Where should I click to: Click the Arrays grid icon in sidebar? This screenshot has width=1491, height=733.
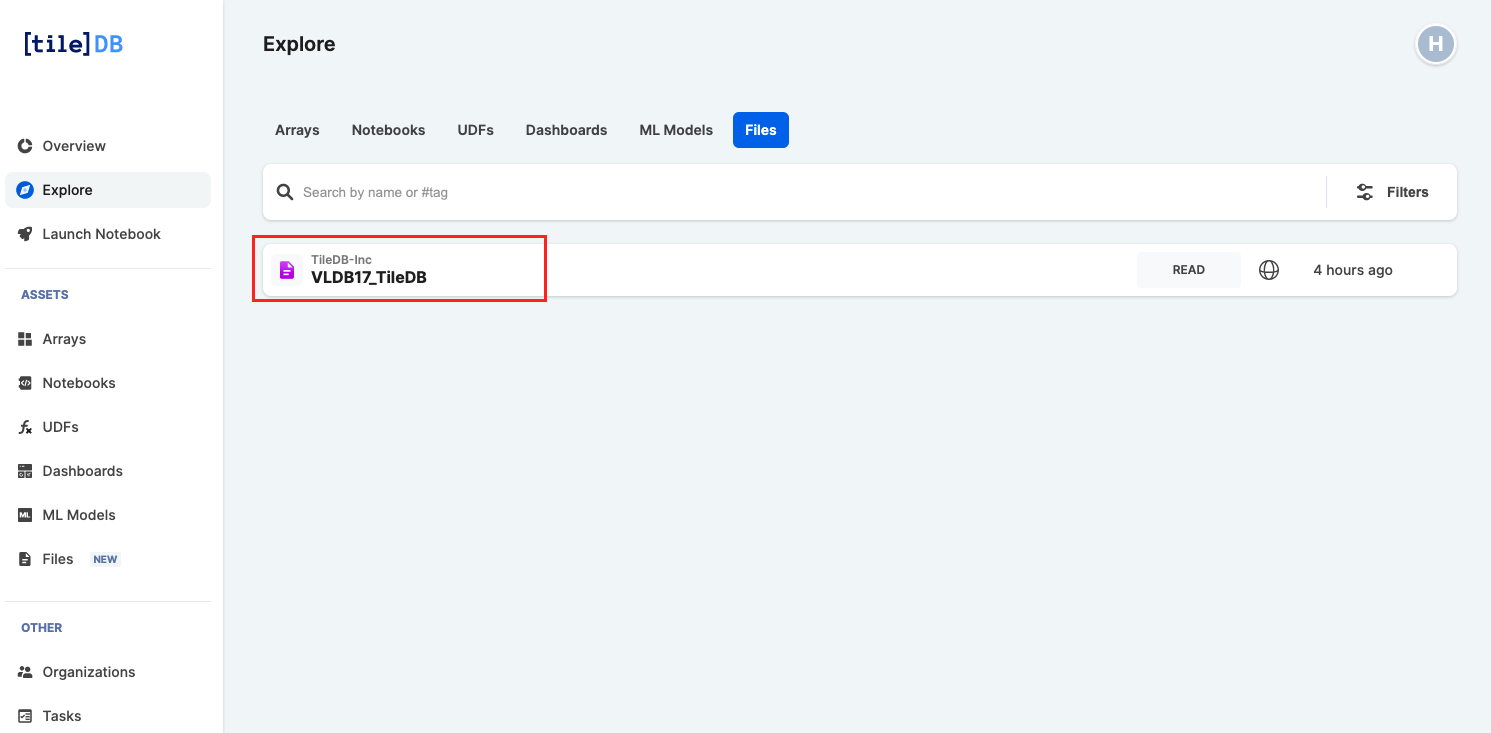(x=26, y=339)
